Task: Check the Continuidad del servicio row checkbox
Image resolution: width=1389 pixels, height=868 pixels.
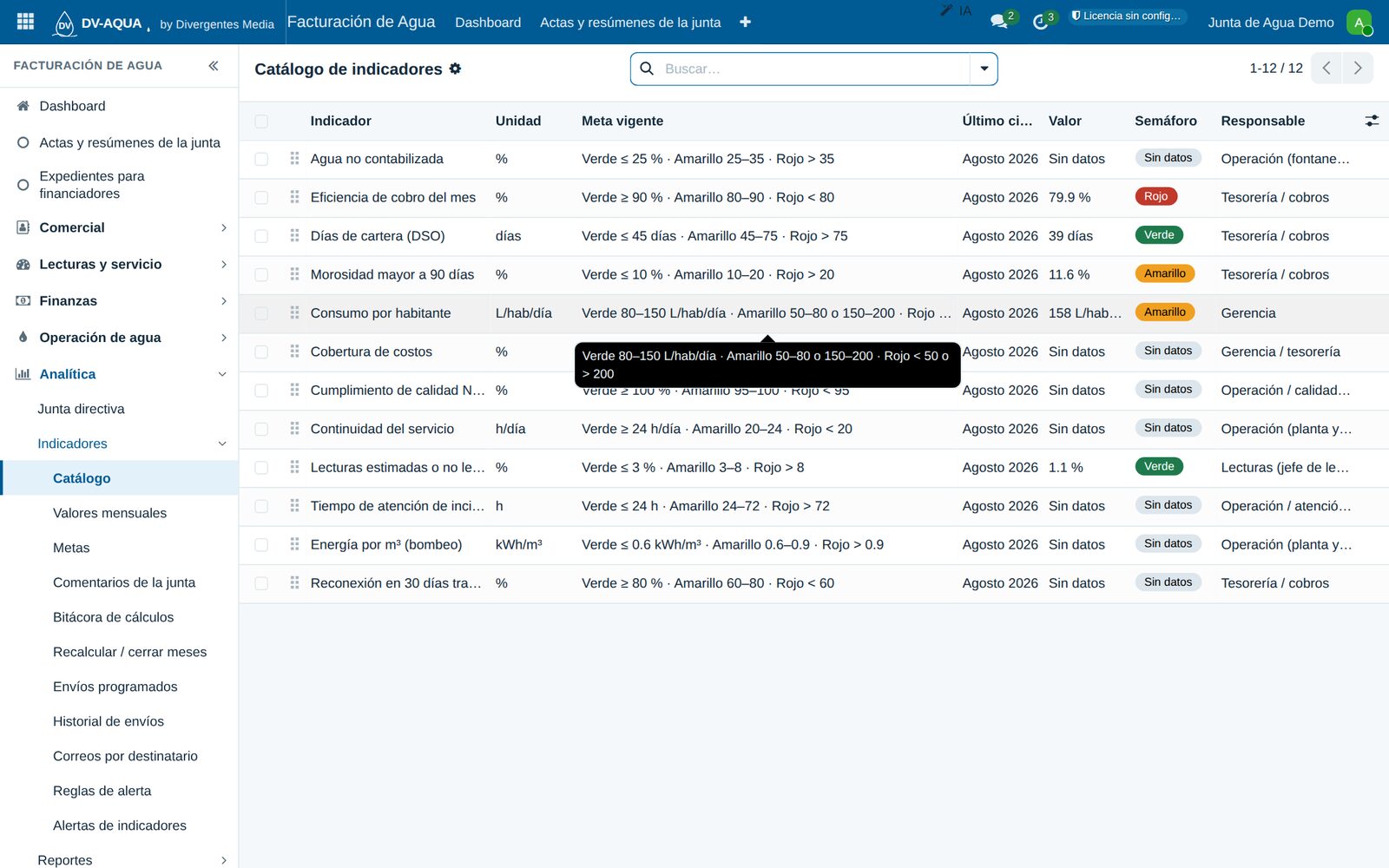Action: tap(261, 430)
